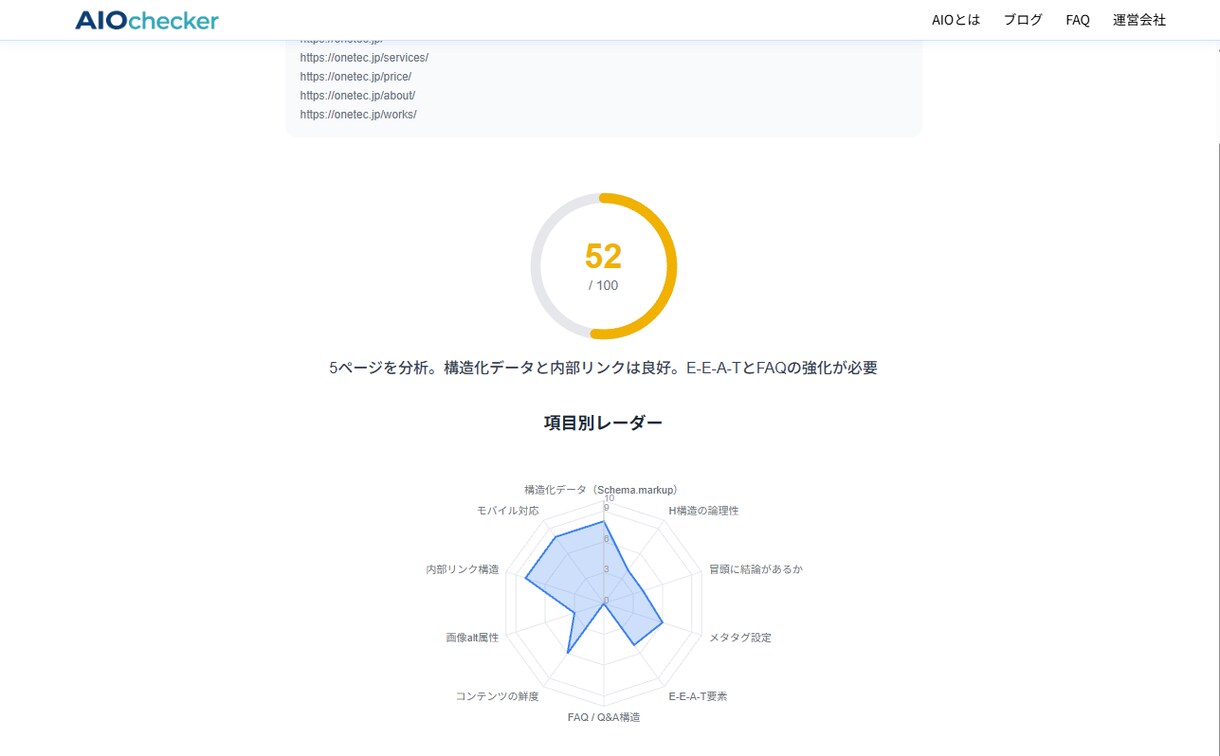
Task: Click the 構造化データ (Schema.markup) radar label
Action: point(603,490)
